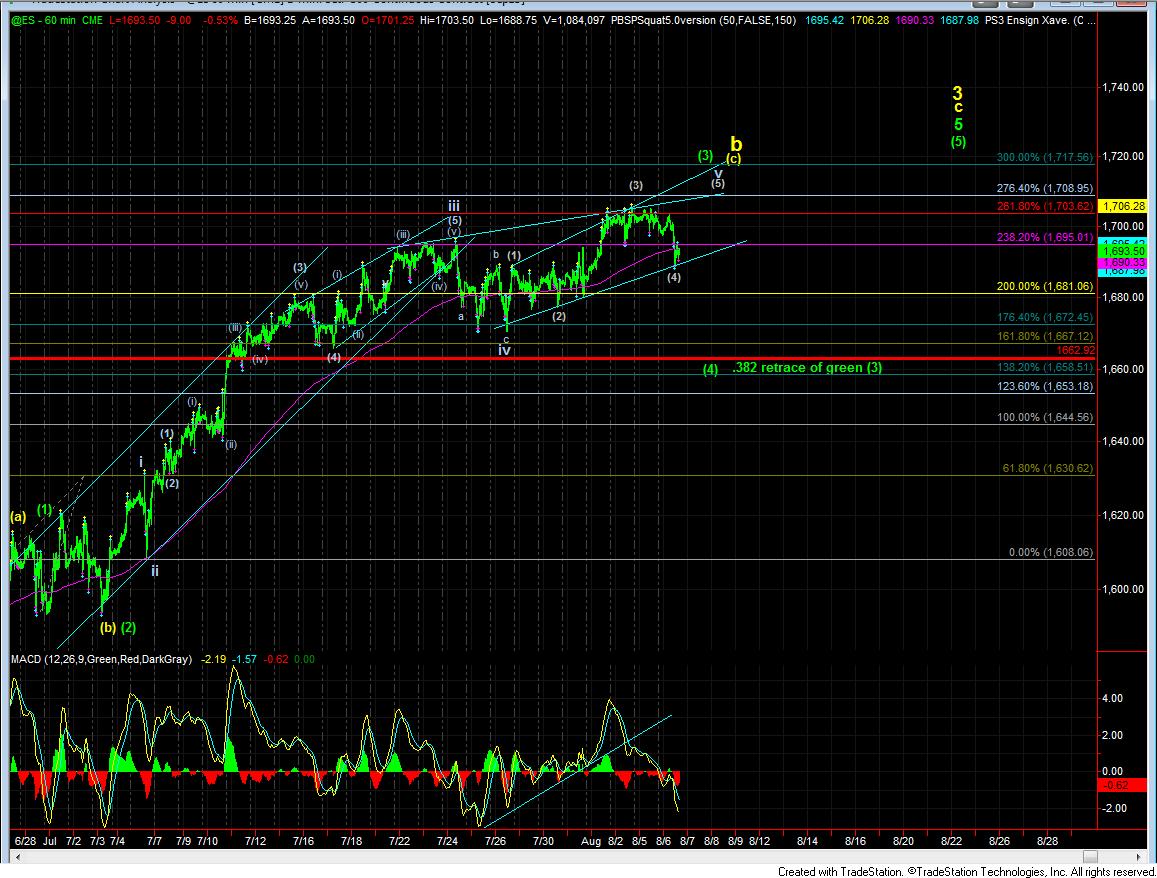Click the Hi=1703.50 value in status line
The image size is (1157, 878).
pyautogui.click(x=446, y=21)
